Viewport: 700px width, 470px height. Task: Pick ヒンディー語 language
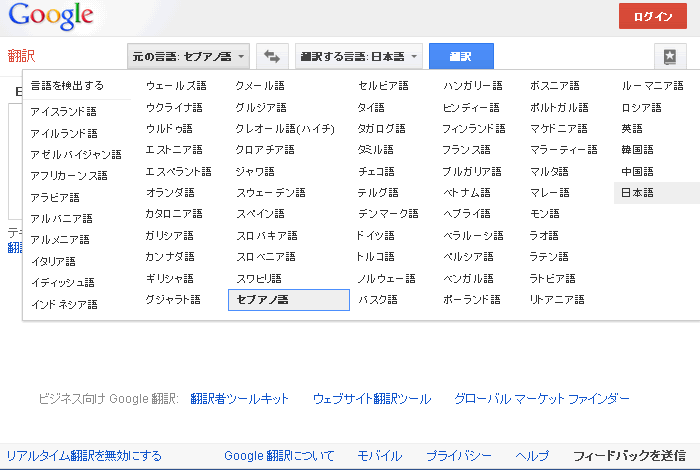click(471, 108)
